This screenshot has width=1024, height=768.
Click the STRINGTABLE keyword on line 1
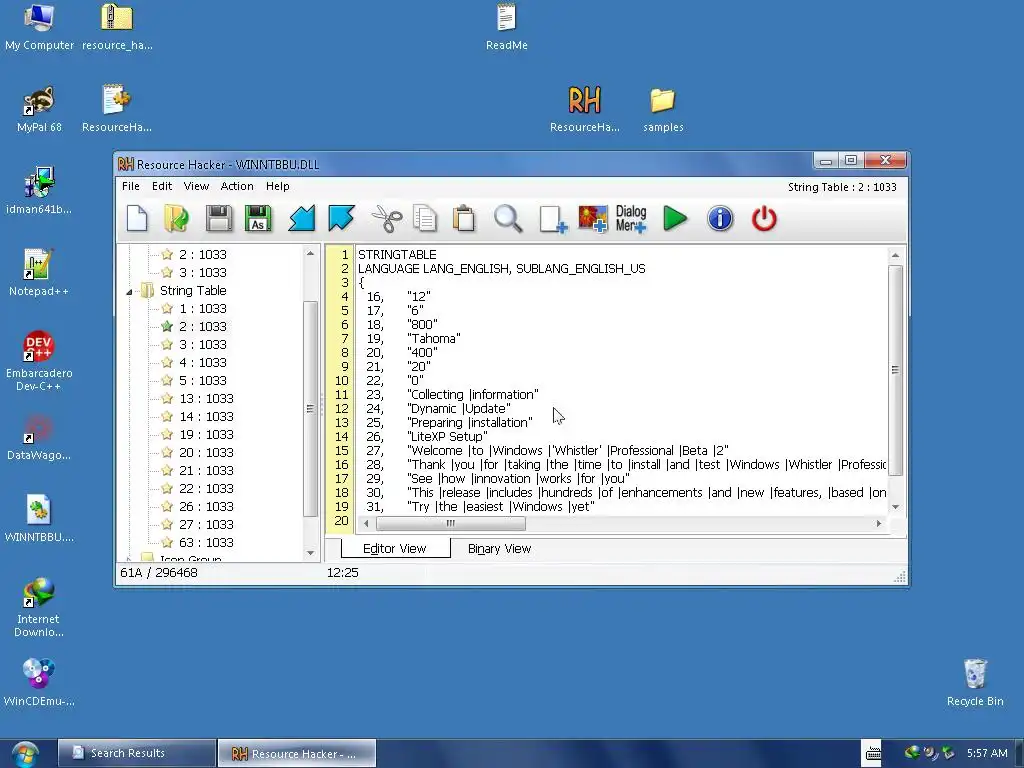point(397,254)
